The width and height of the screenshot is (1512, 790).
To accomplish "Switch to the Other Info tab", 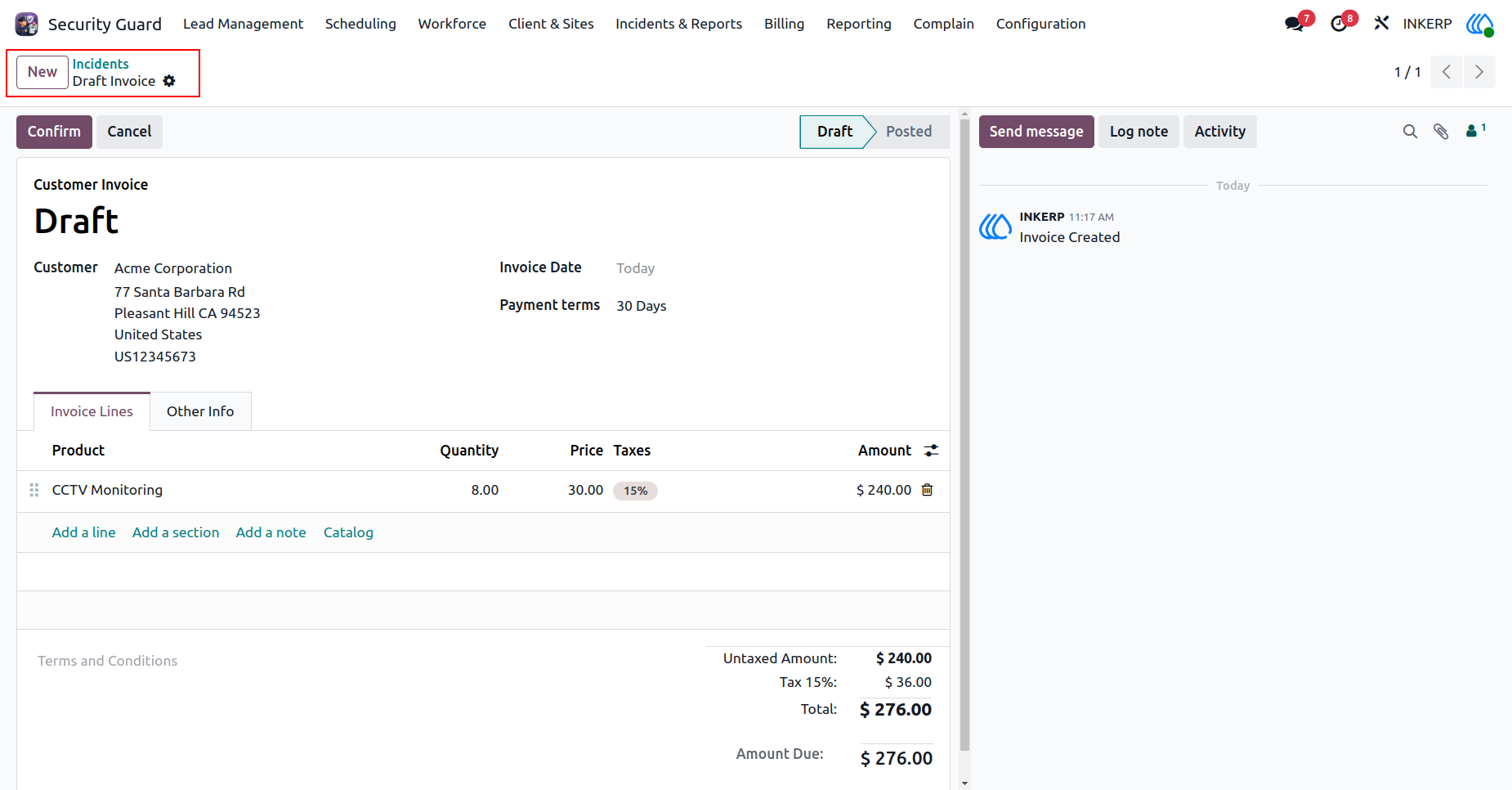I will [x=200, y=411].
